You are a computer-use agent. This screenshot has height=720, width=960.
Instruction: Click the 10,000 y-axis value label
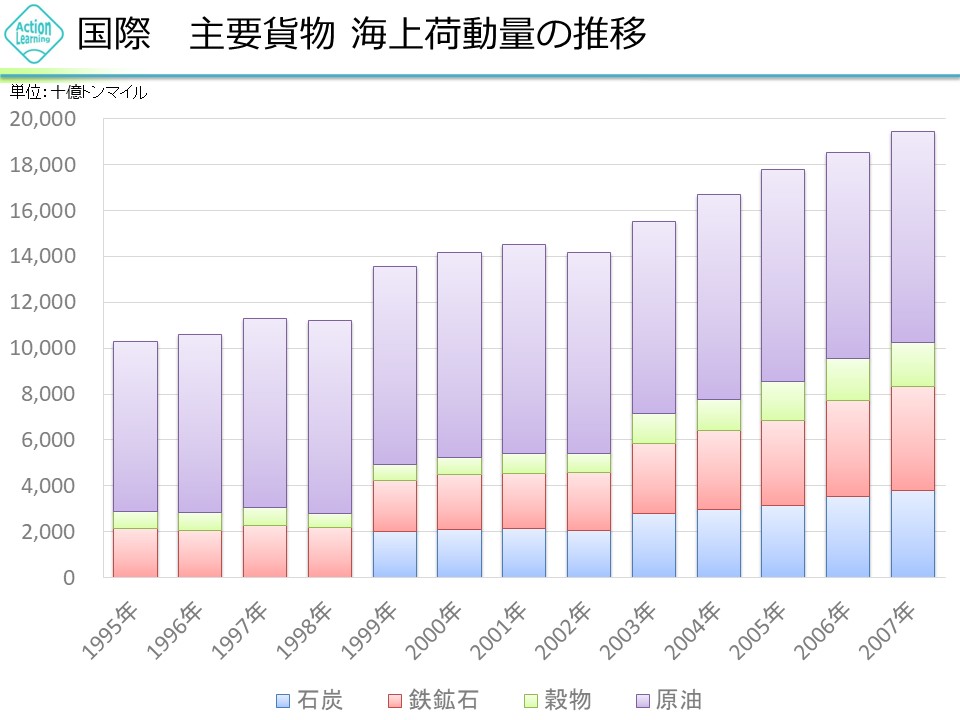(x=42, y=348)
